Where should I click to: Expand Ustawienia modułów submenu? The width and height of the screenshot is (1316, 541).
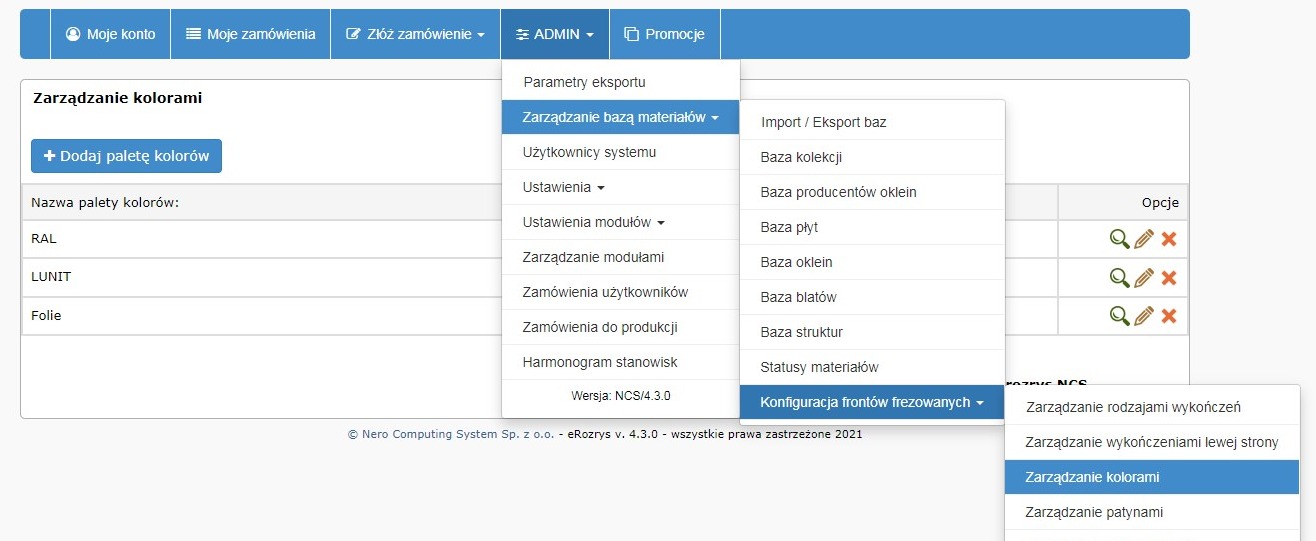(x=593, y=222)
